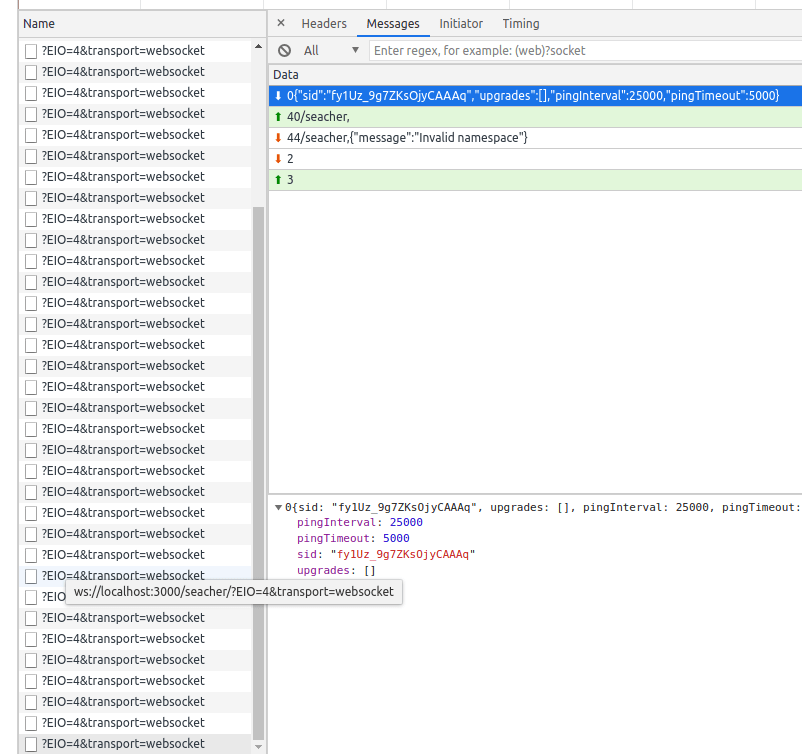802x754 pixels.
Task: Click the red receive arrow on the Invalid namespace frame
Action: click(278, 137)
